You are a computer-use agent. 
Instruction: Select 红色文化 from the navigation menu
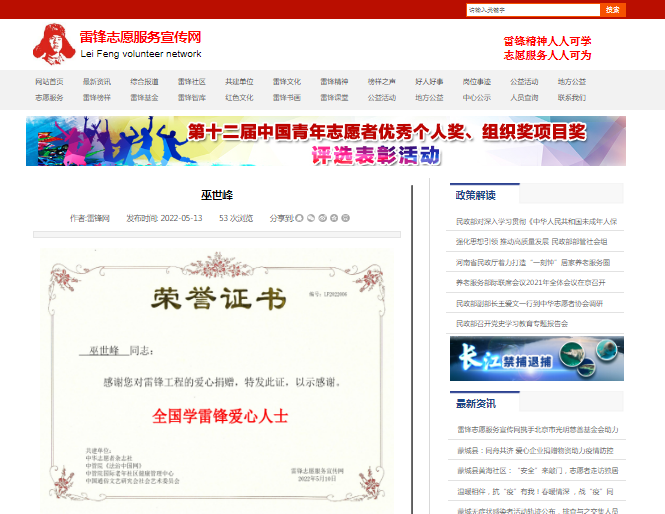pyautogui.click(x=239, y=98)
